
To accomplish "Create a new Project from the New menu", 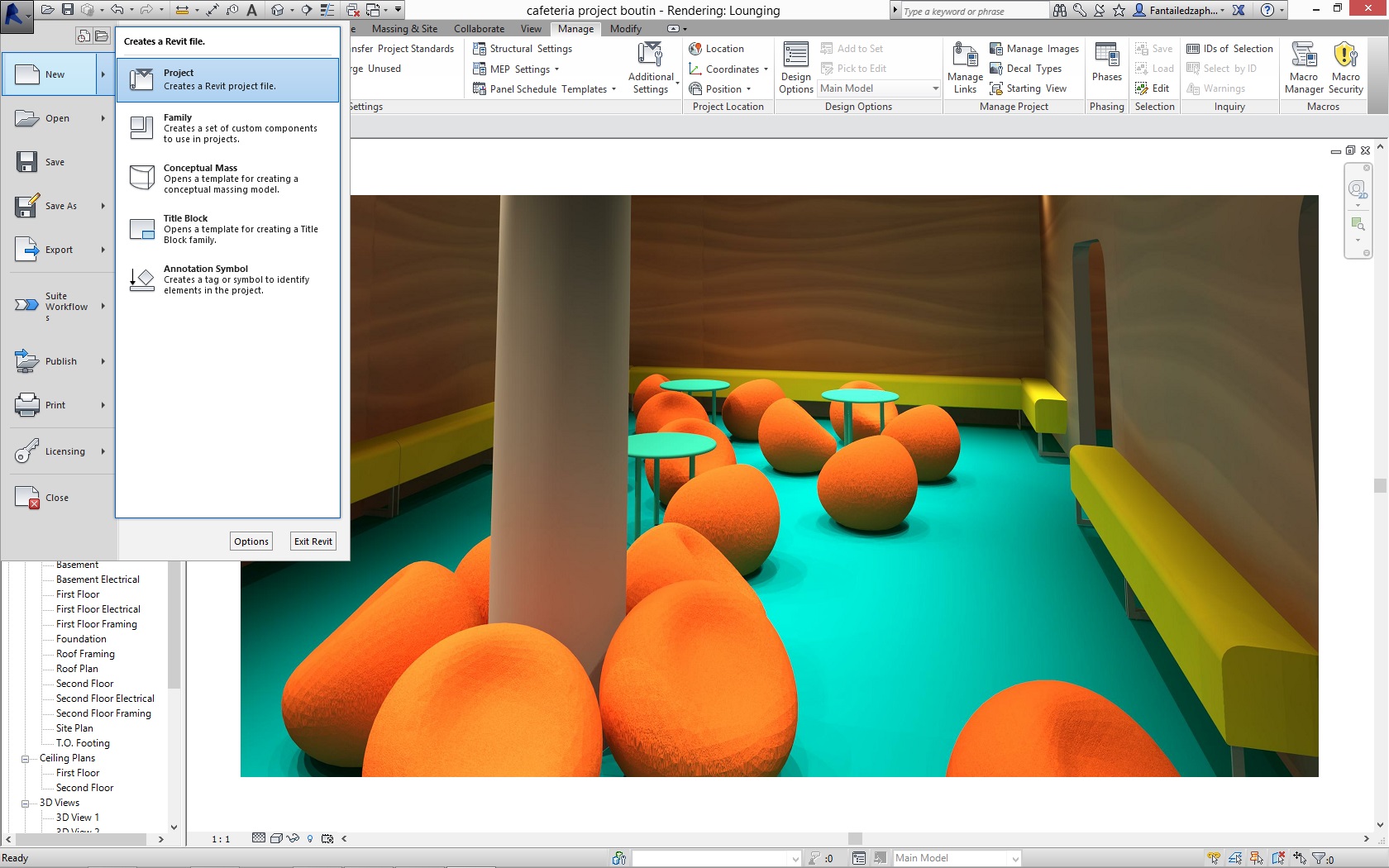I will [227, 79].
